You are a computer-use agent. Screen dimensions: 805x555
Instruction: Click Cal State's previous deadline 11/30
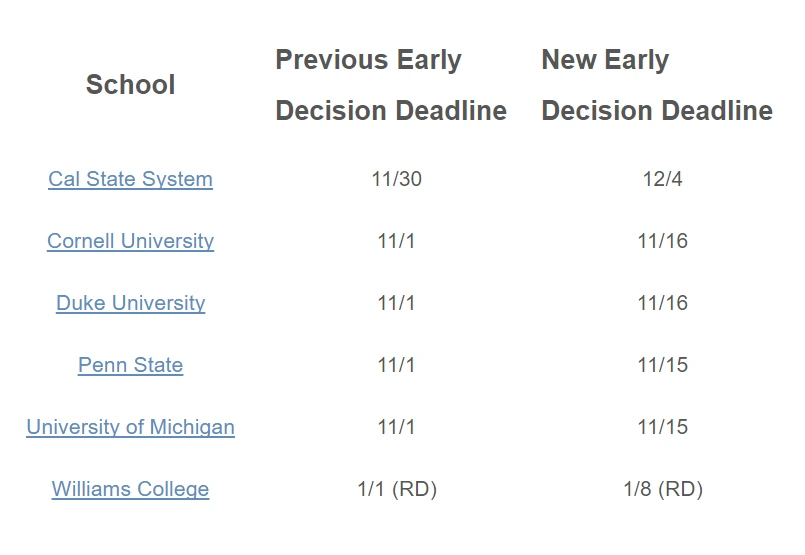397,180
